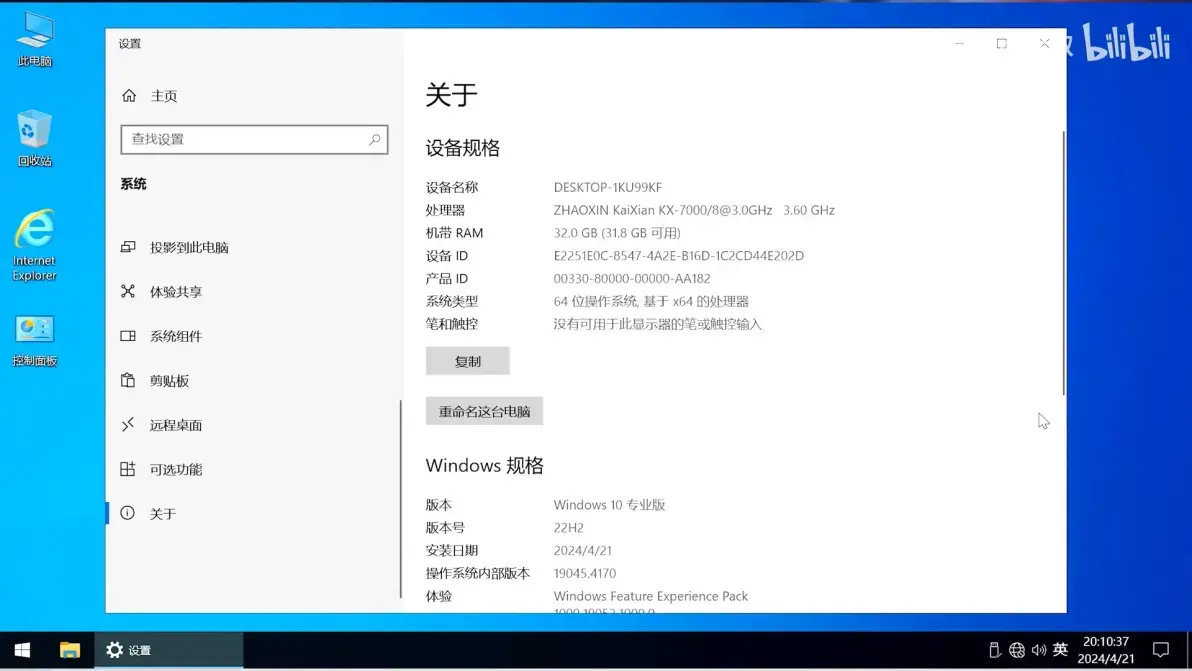
Task: Click the 系统 sidebar section heading
Action: click(x=133, y=184)
